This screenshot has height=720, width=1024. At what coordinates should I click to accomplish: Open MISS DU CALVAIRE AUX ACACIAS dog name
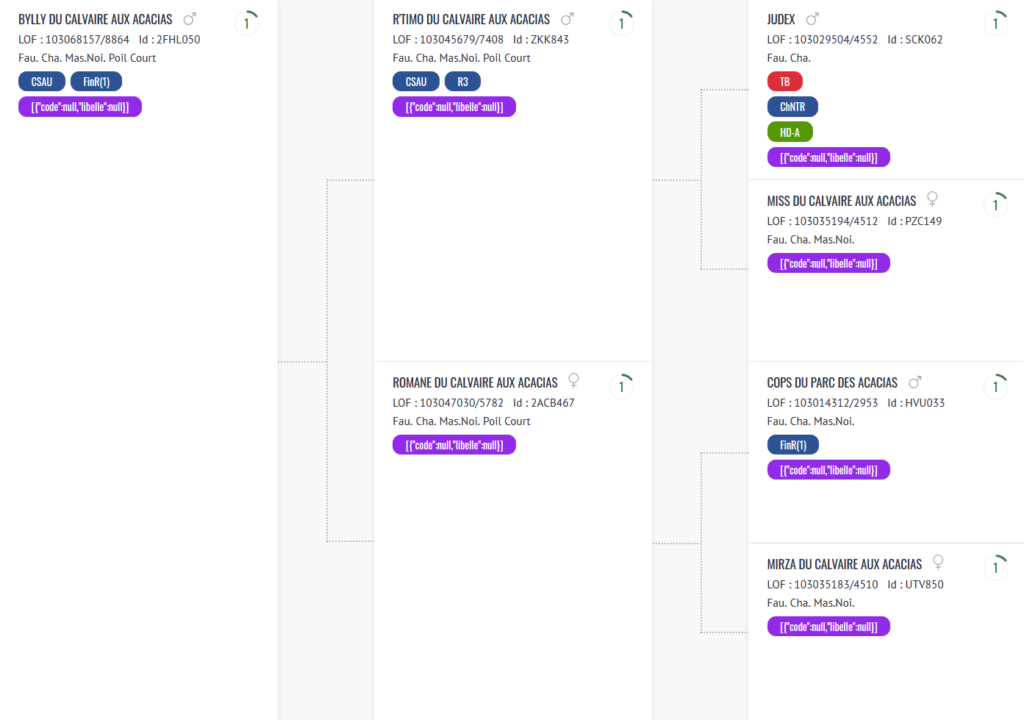click(841, 201)
